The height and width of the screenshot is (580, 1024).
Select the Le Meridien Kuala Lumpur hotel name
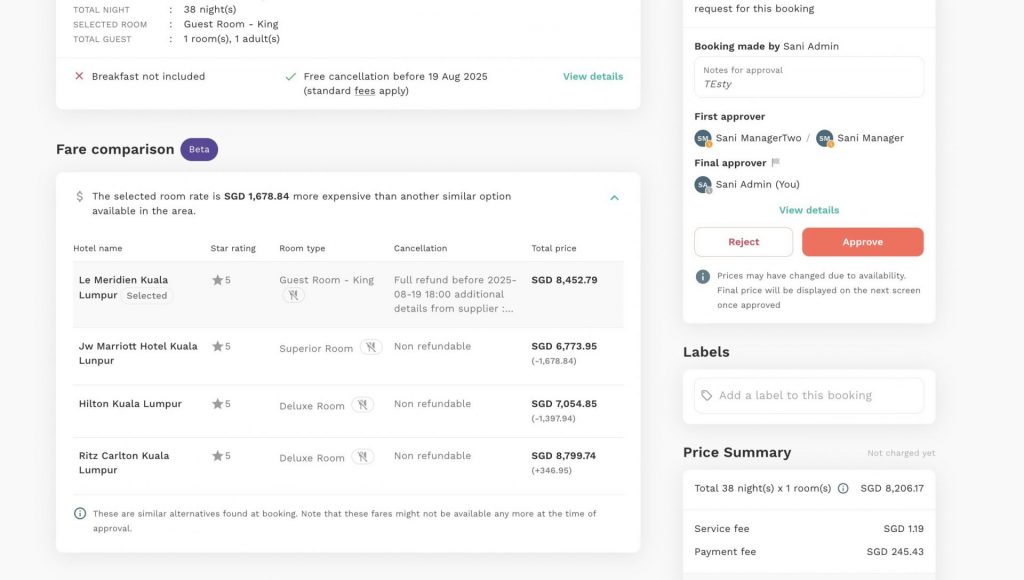[123, 287]
